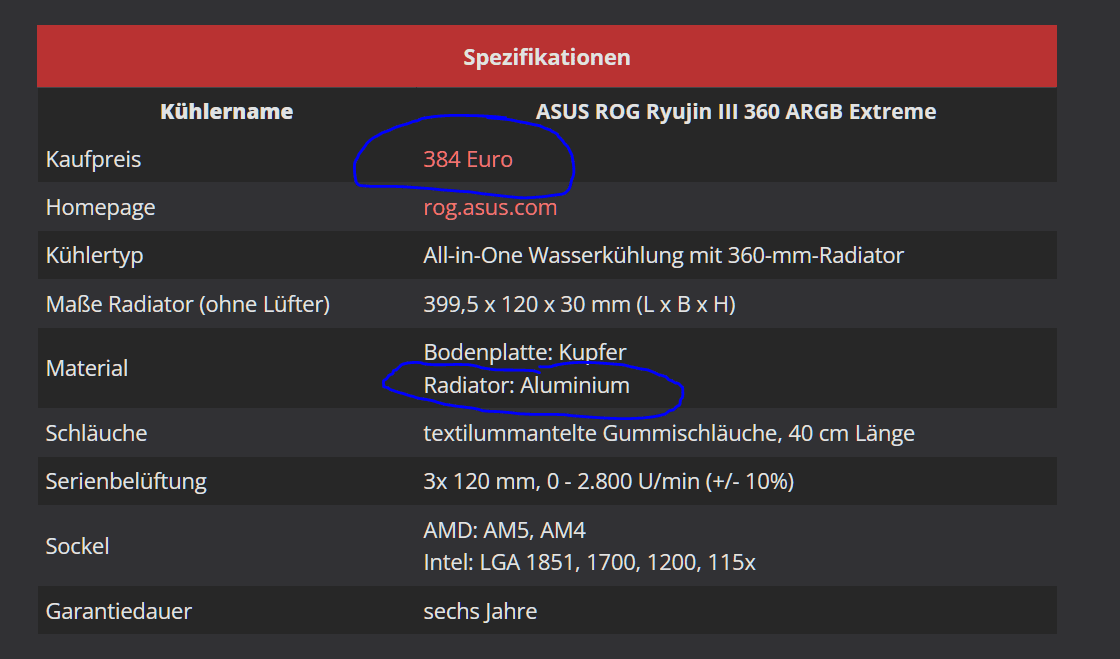Screen dimensions: 1120x659
Task: Click the Sockel row label
Action: [x=77, y=546]
